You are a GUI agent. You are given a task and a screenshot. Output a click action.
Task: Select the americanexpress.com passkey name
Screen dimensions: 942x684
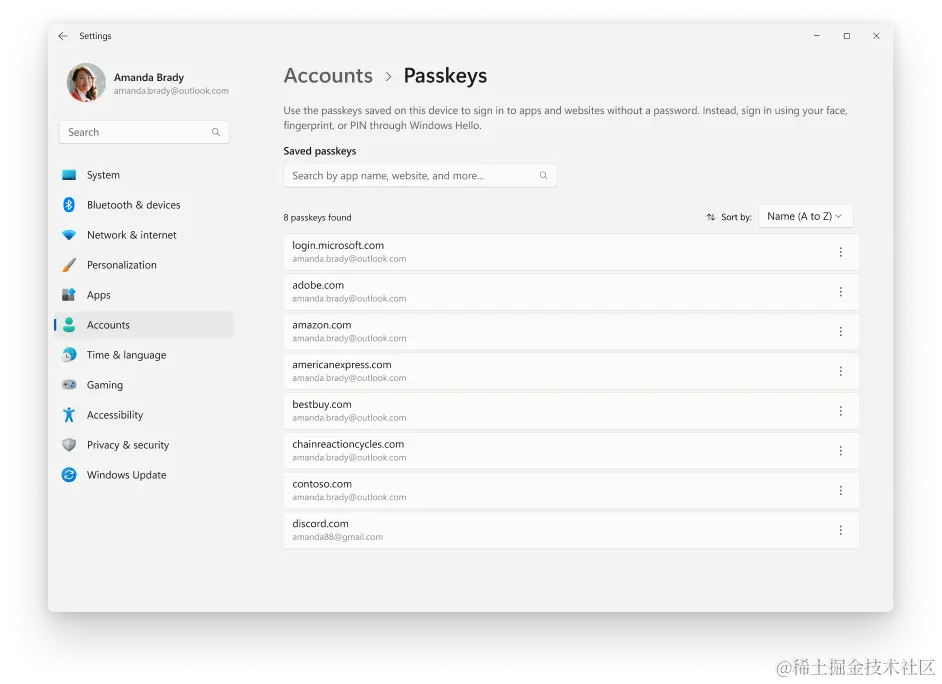point(341,365)
